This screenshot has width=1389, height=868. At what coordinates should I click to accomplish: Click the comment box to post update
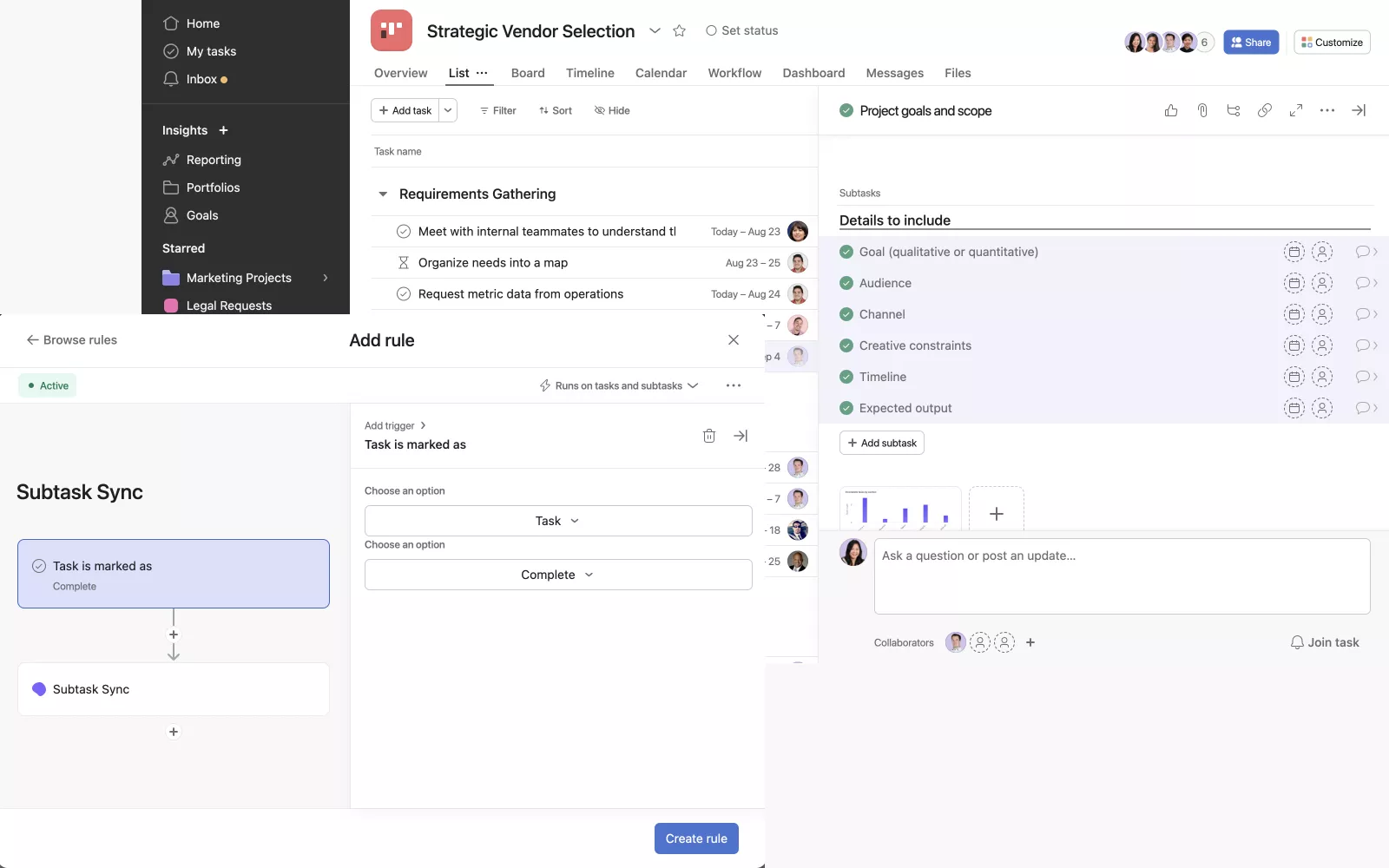click(x=1122, y=576)
